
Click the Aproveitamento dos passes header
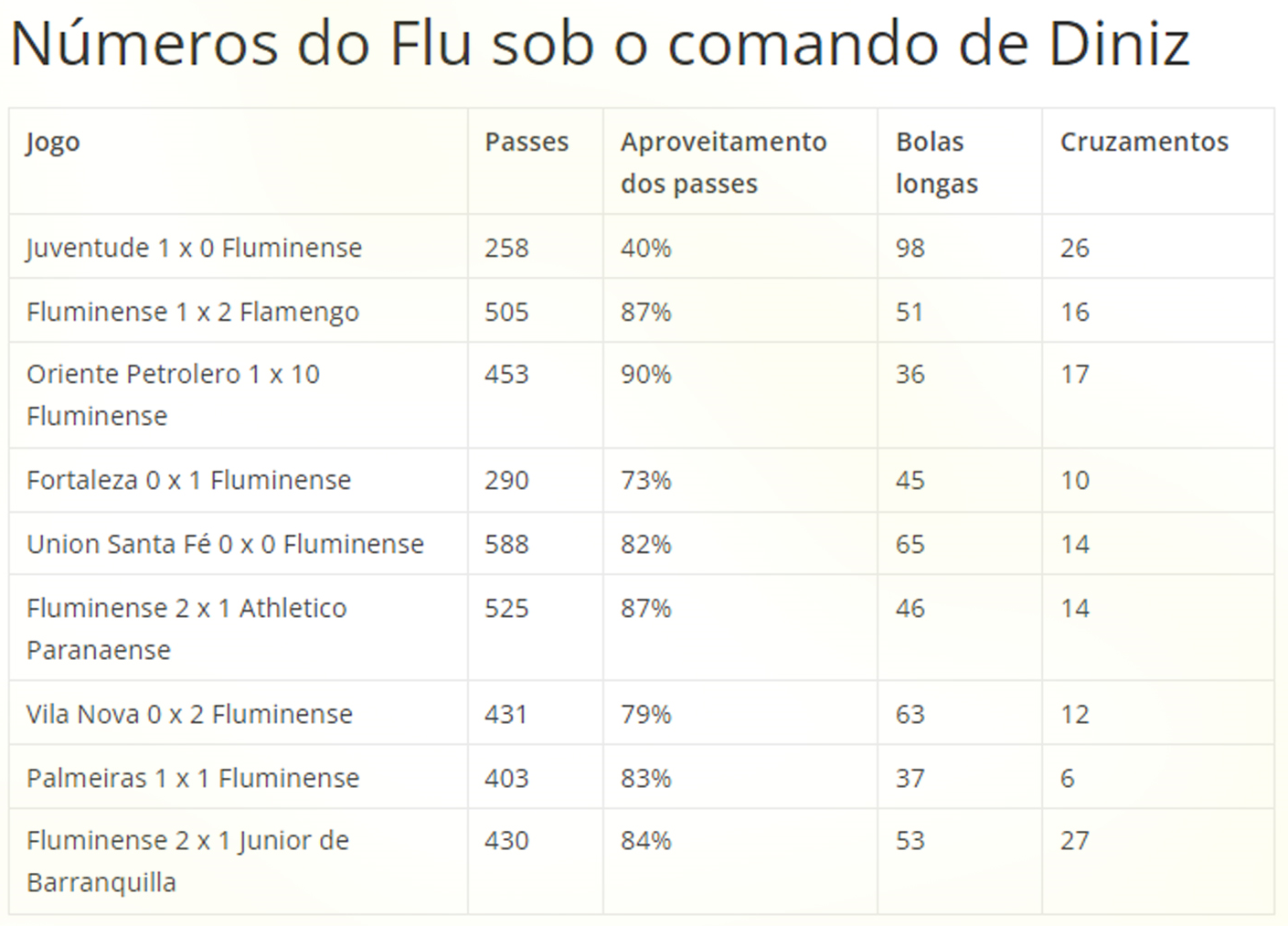click(x=723, y=163)
